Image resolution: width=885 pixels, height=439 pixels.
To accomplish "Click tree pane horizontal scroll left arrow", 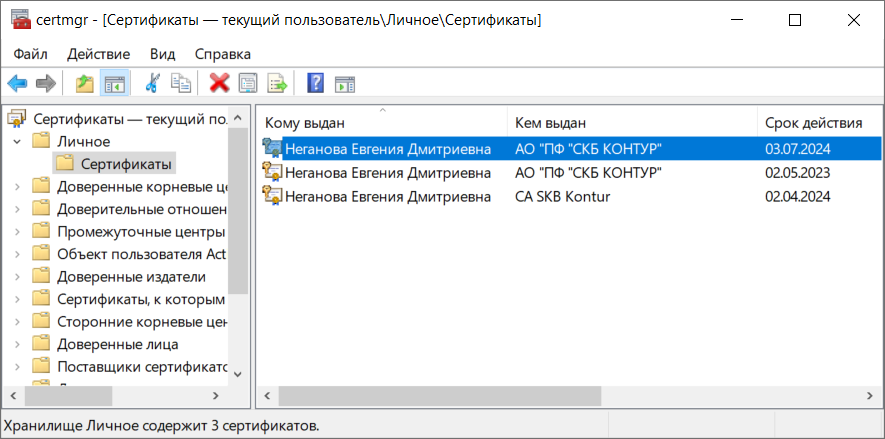I will click(x=14, y=396).
